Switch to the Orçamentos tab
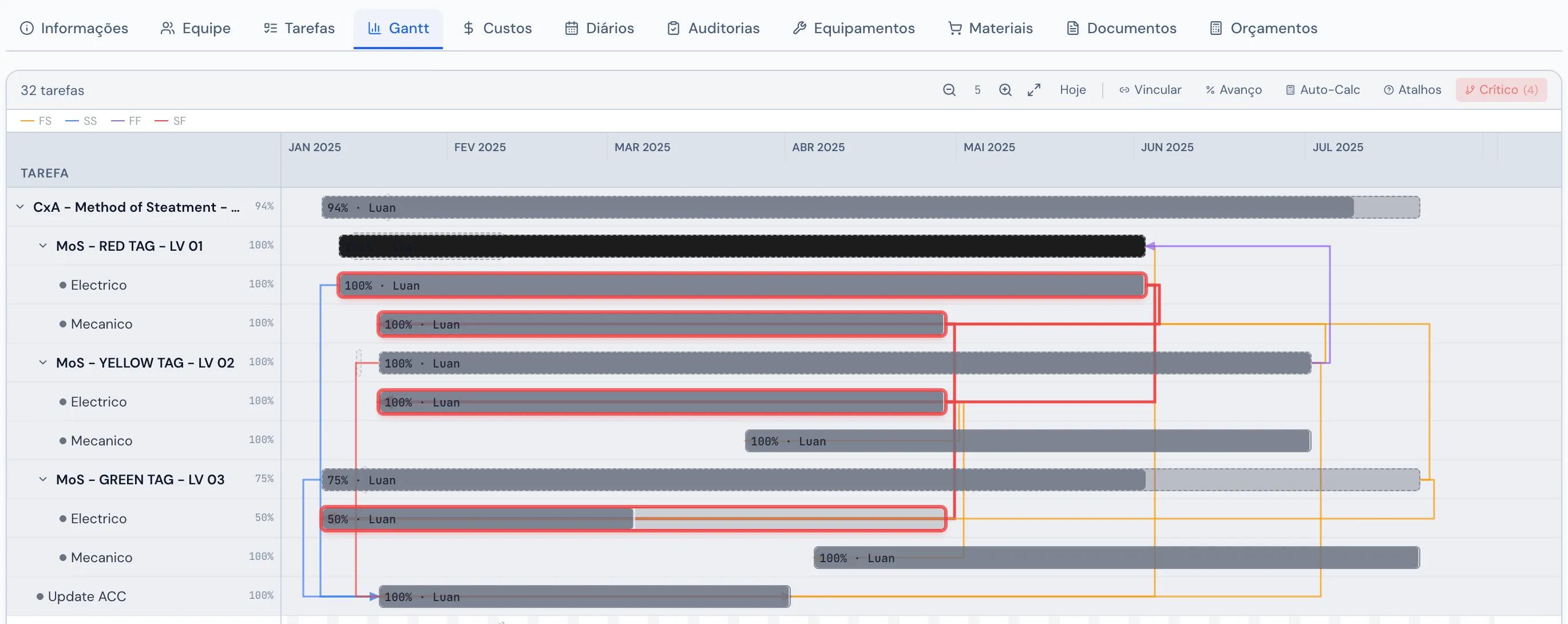 click(1263, 28)
